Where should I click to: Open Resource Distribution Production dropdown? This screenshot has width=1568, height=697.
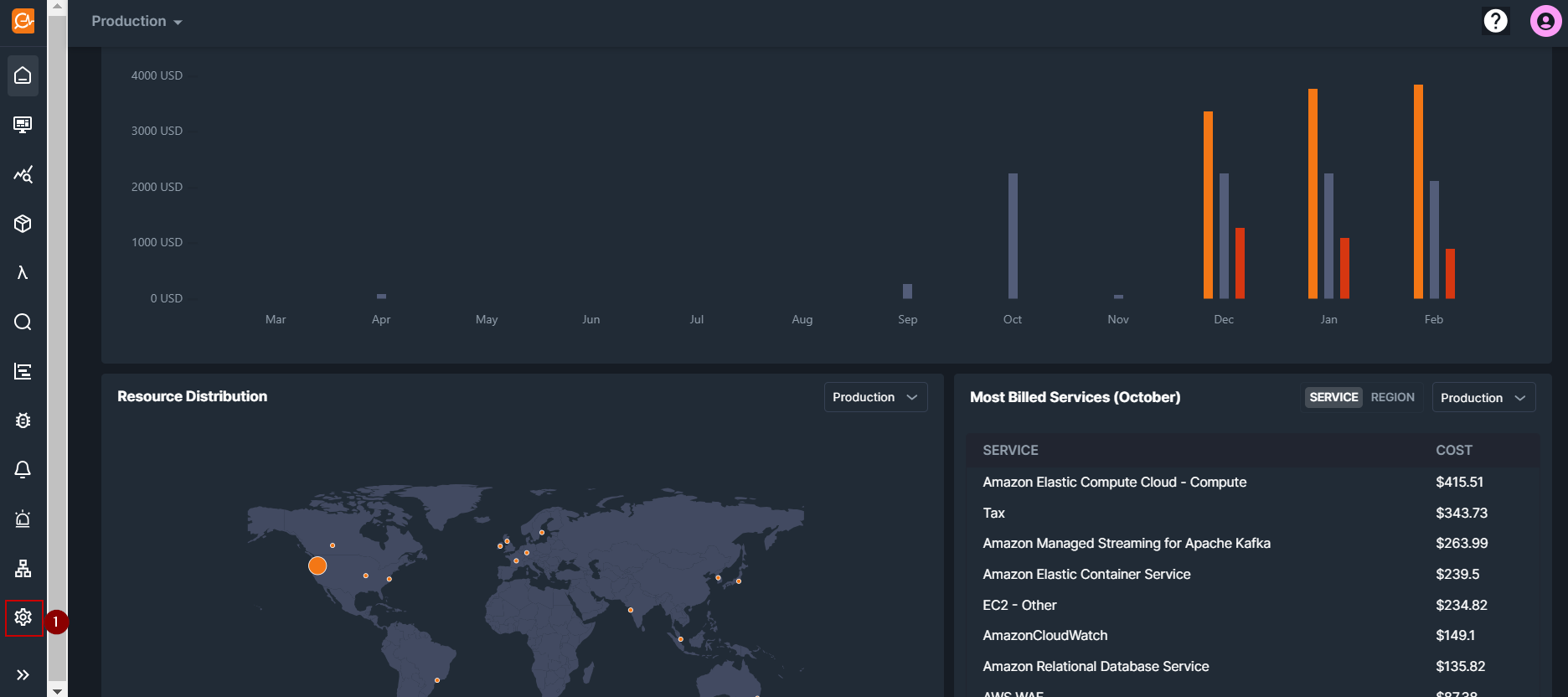tap(875, 397)
